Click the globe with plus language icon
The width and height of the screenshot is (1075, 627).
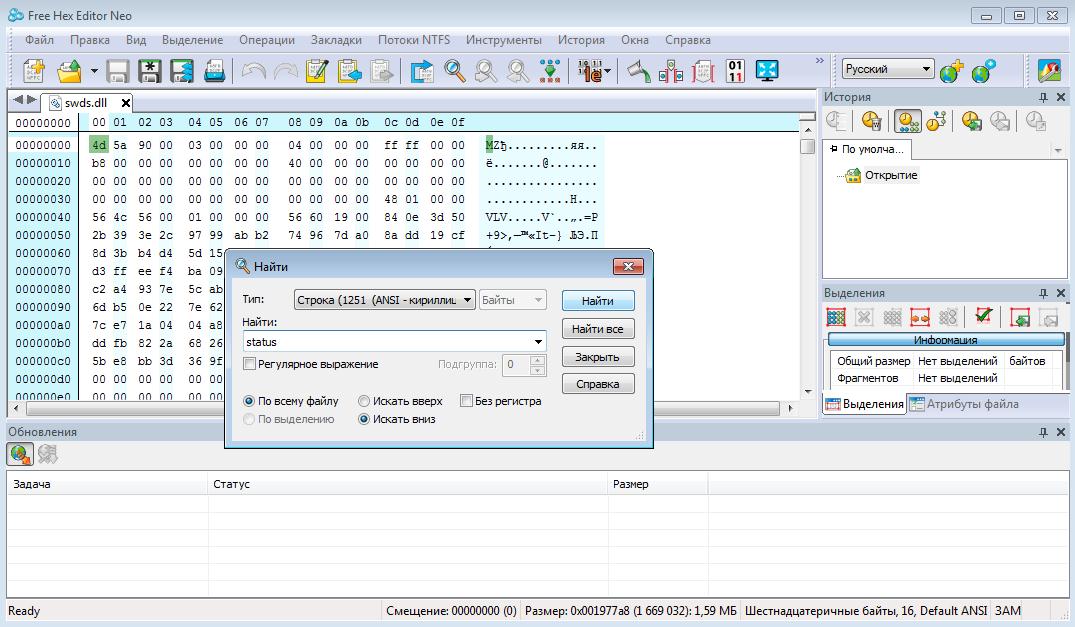[951, 71]
